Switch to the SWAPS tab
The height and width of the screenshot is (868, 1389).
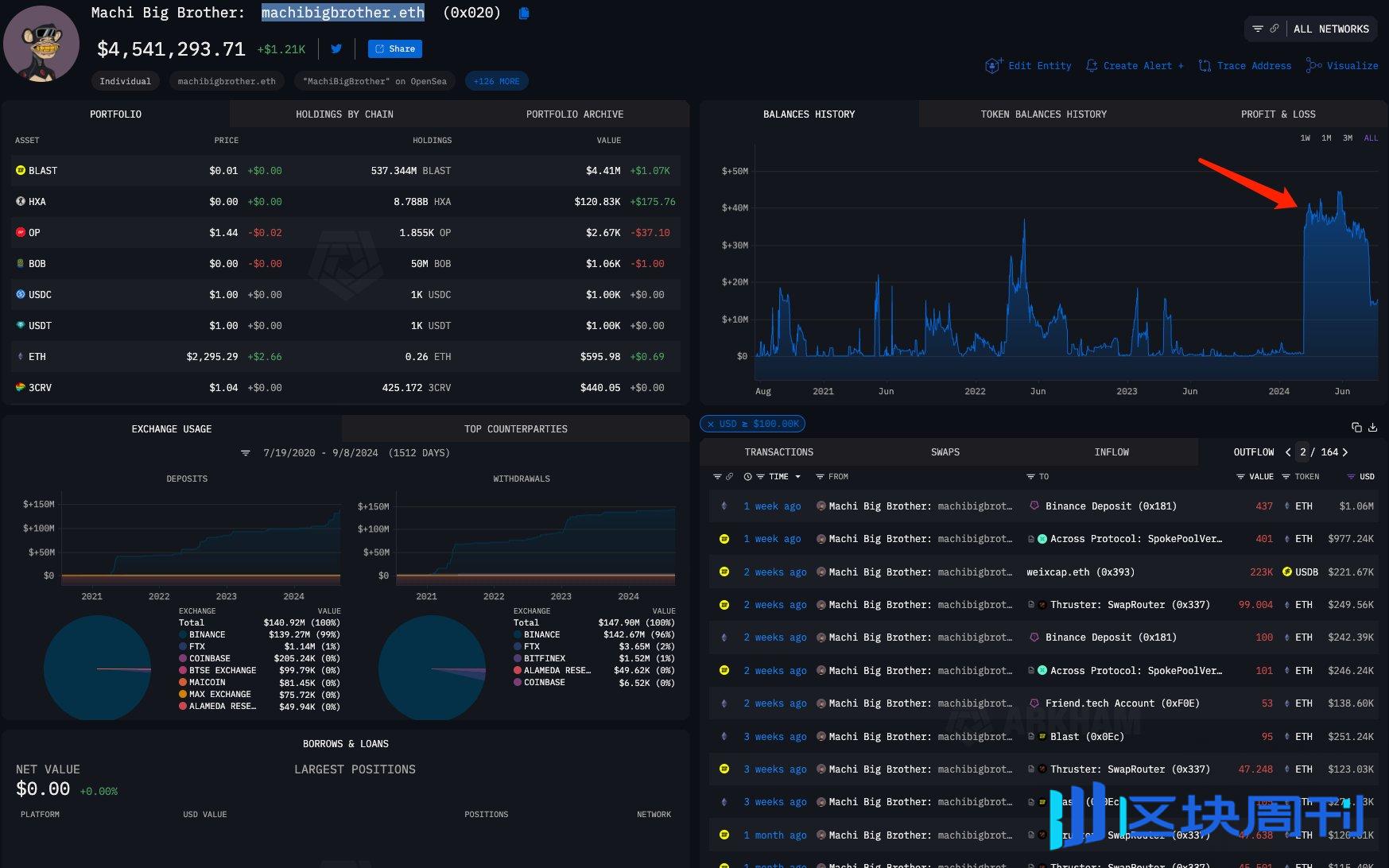click(945, 452)
